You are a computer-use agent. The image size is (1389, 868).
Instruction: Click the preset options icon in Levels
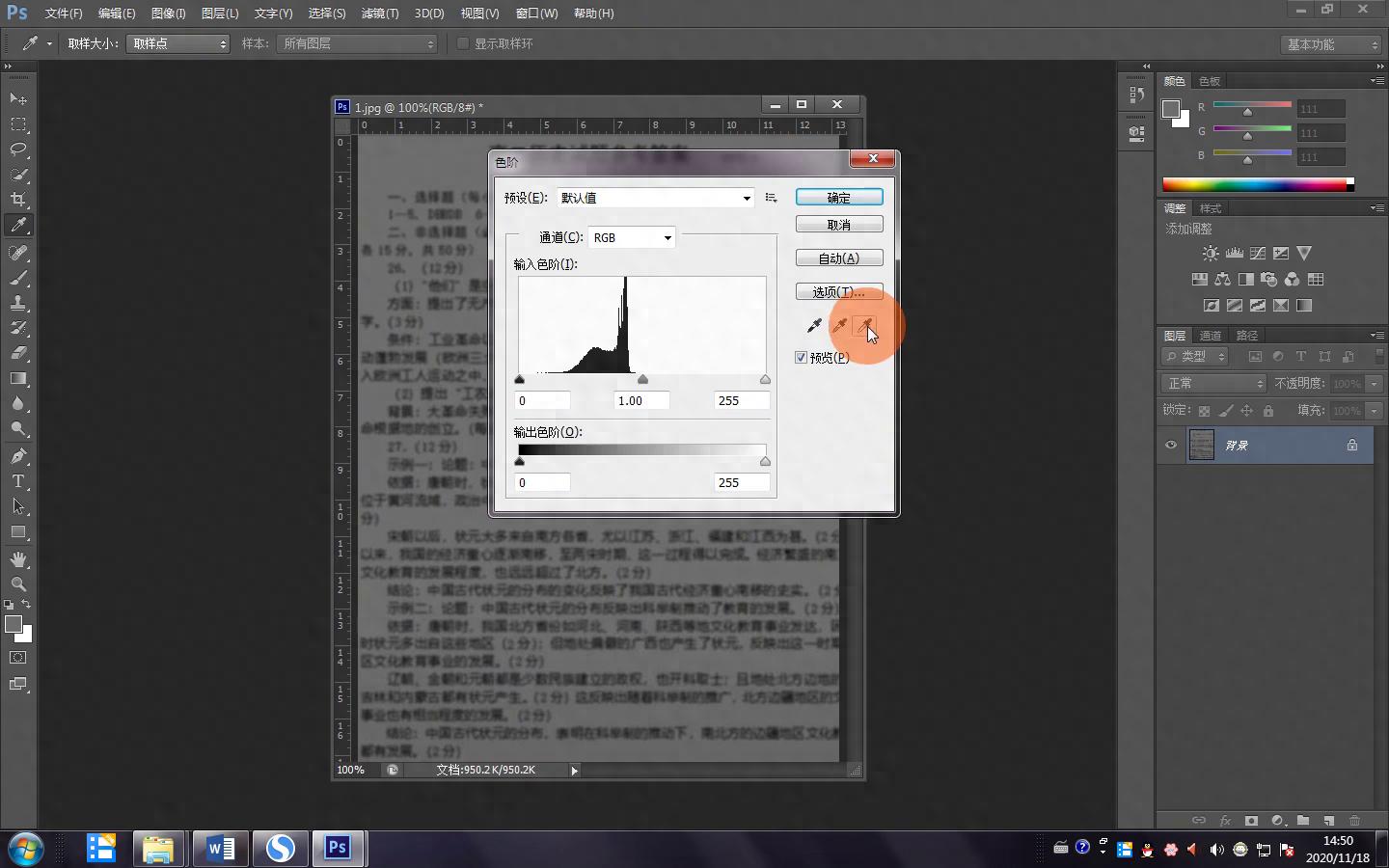[771, 198]
